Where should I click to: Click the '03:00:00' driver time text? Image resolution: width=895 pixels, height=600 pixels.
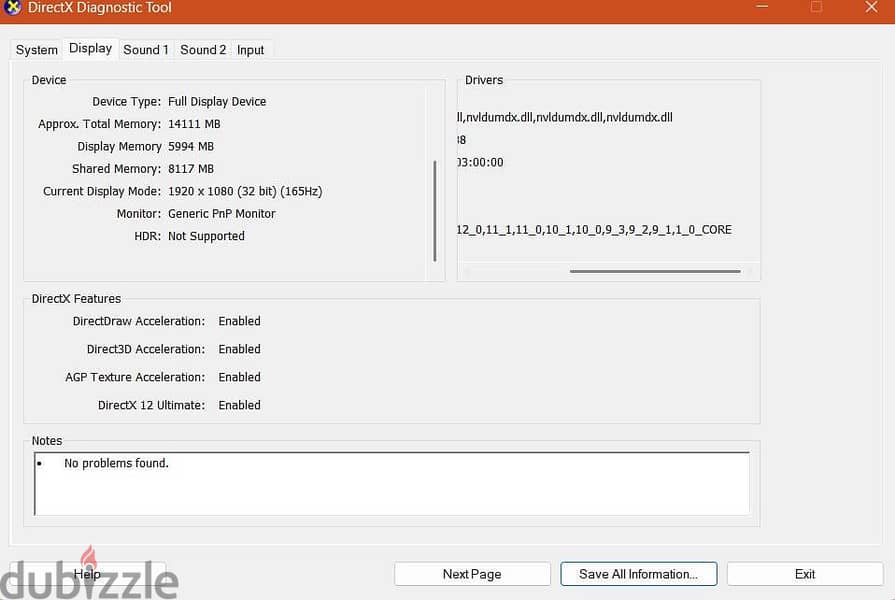point(481,162)
